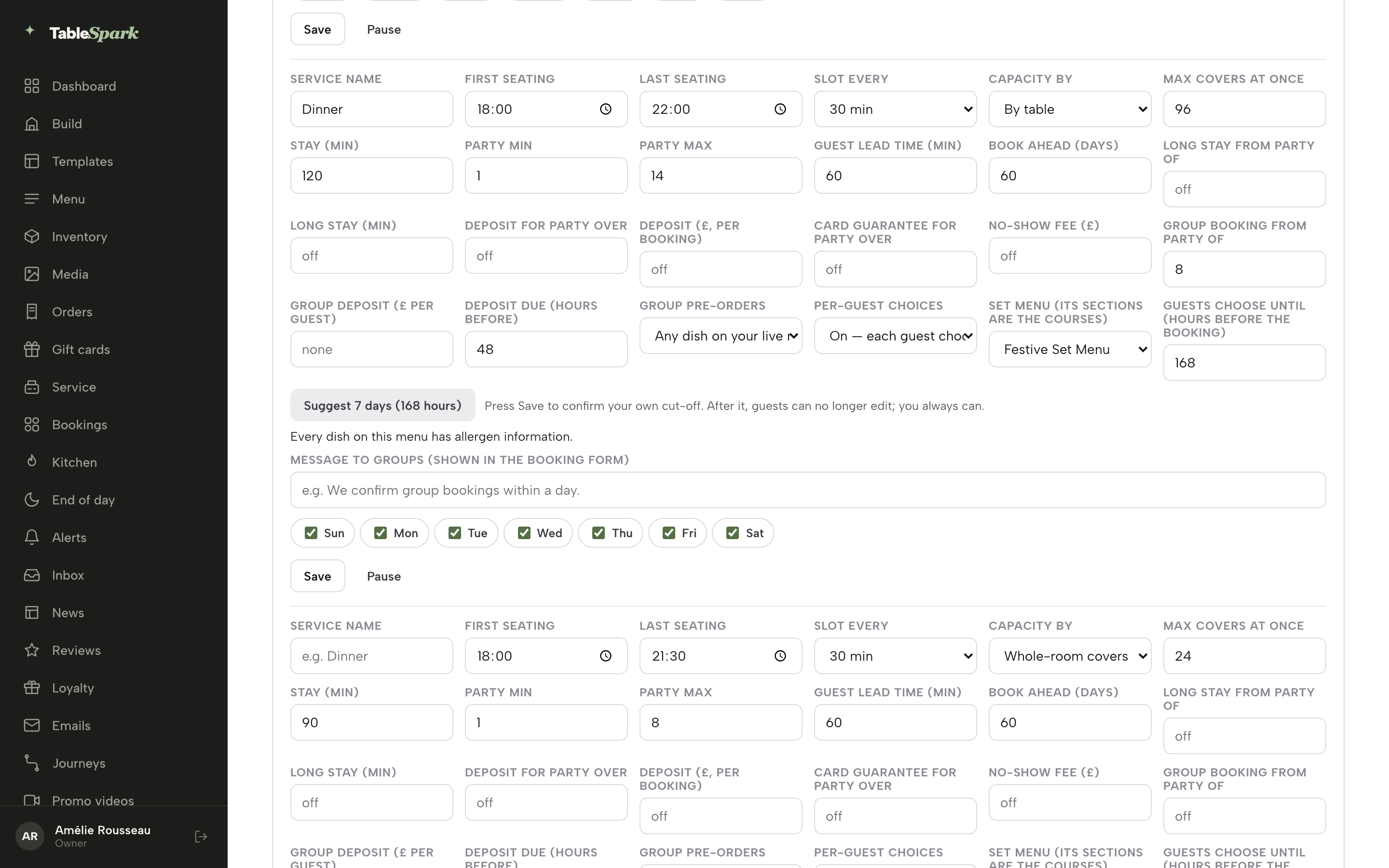The image size is (1389, 868).
Task: Open Dinner's Slot Every 30 min dropdown
Action: pyautogui.click(x=895, y=109)
